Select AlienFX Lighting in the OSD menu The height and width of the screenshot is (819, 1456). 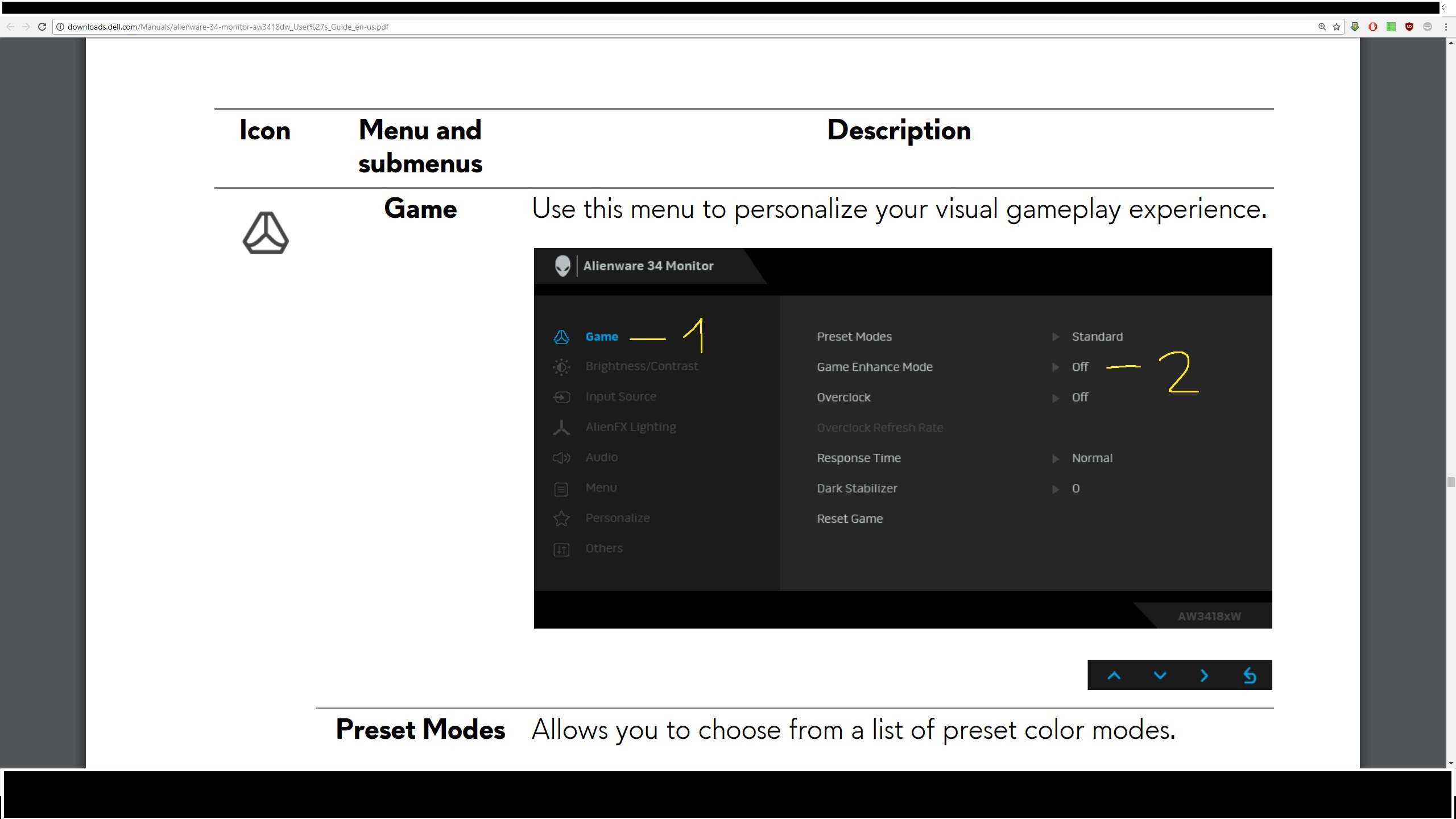(x=631, y=427)
